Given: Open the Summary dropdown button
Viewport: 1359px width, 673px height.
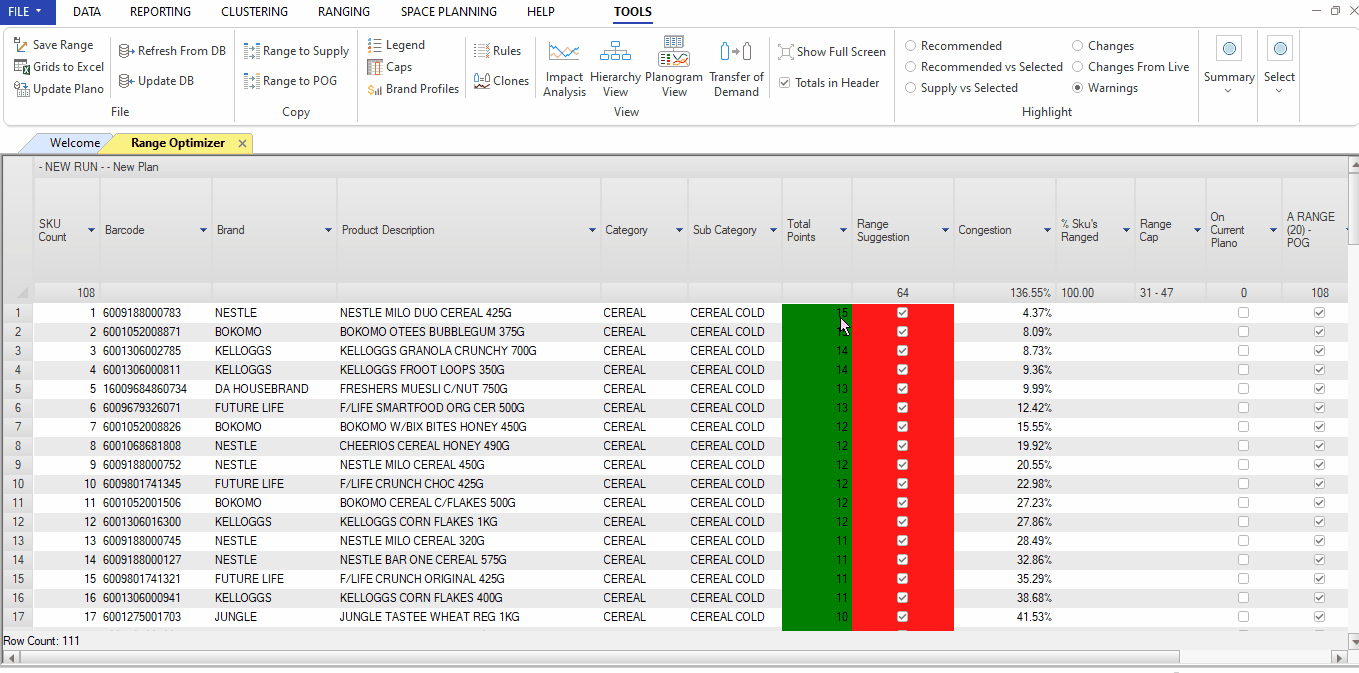Looking at the screenshot, I should 1229,66.
